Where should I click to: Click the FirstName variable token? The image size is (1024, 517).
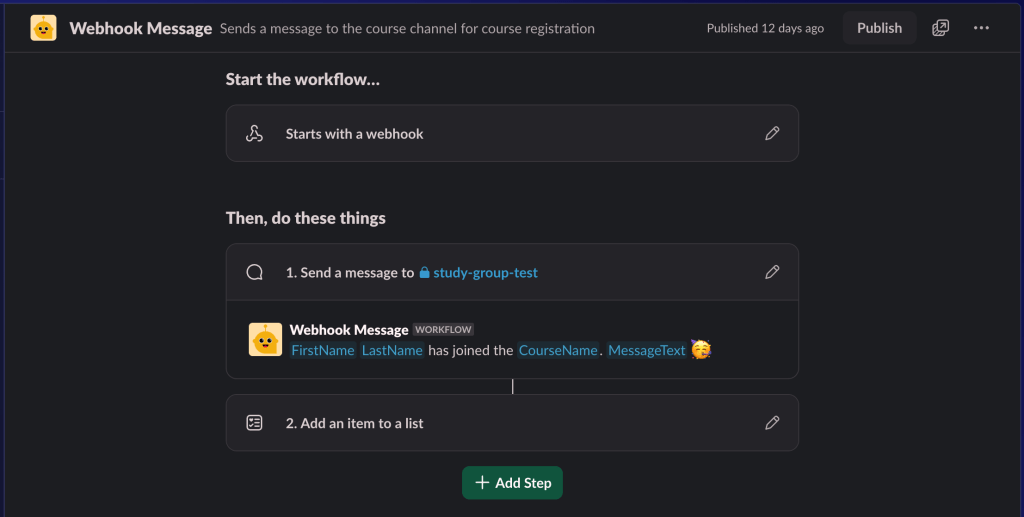[323, 351]
